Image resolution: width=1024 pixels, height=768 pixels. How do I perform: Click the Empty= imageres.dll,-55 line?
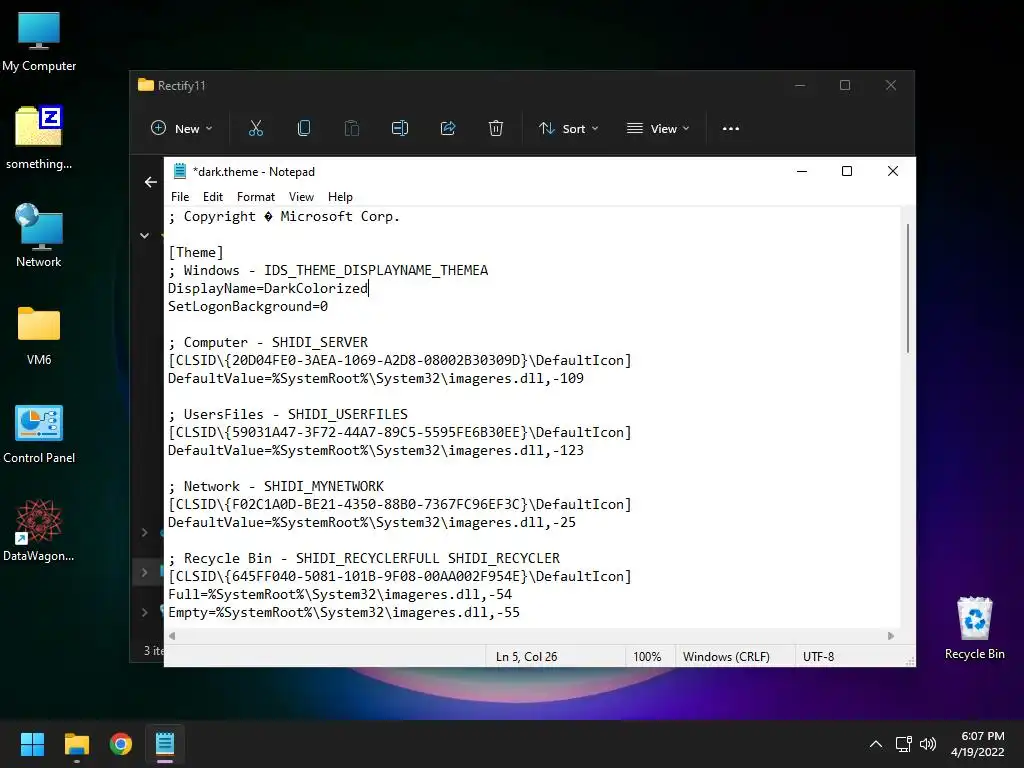(x=344, y=613)
